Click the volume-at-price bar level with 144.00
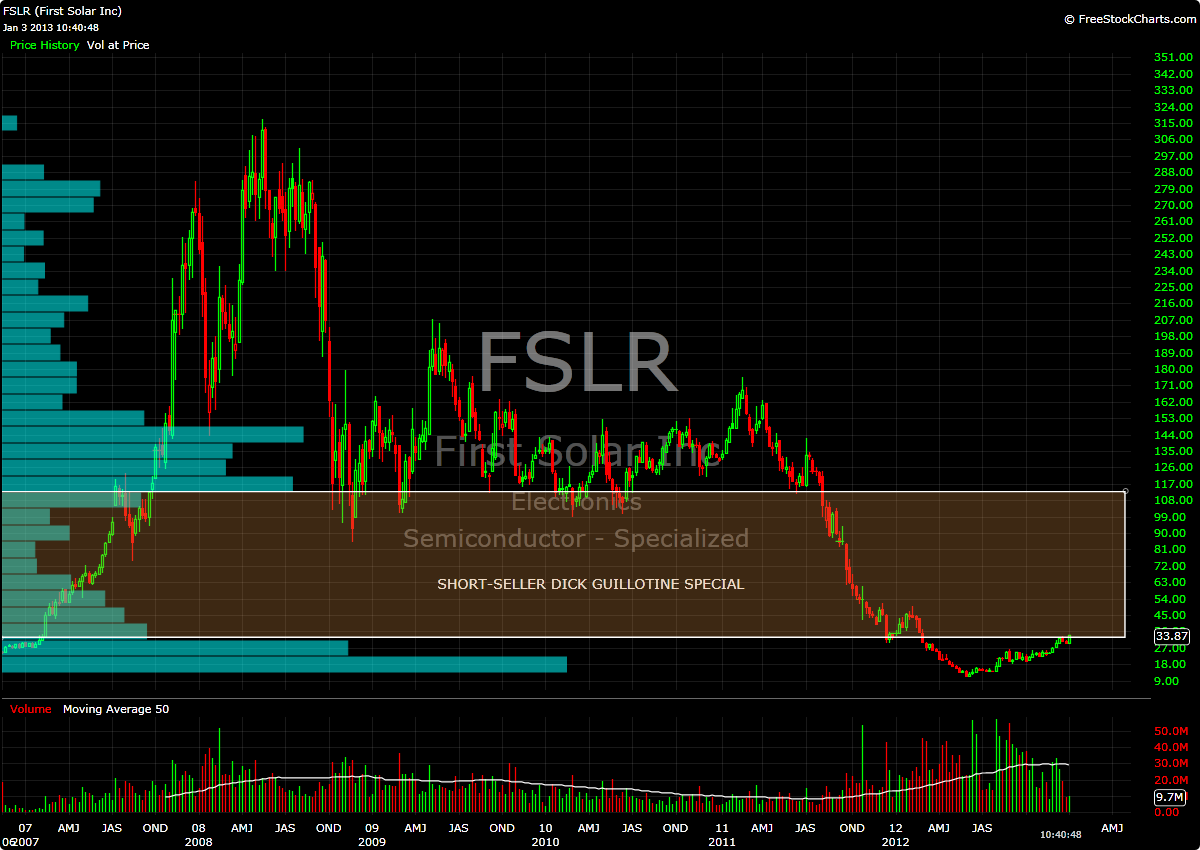1200x850 pixels. point(153,434)
